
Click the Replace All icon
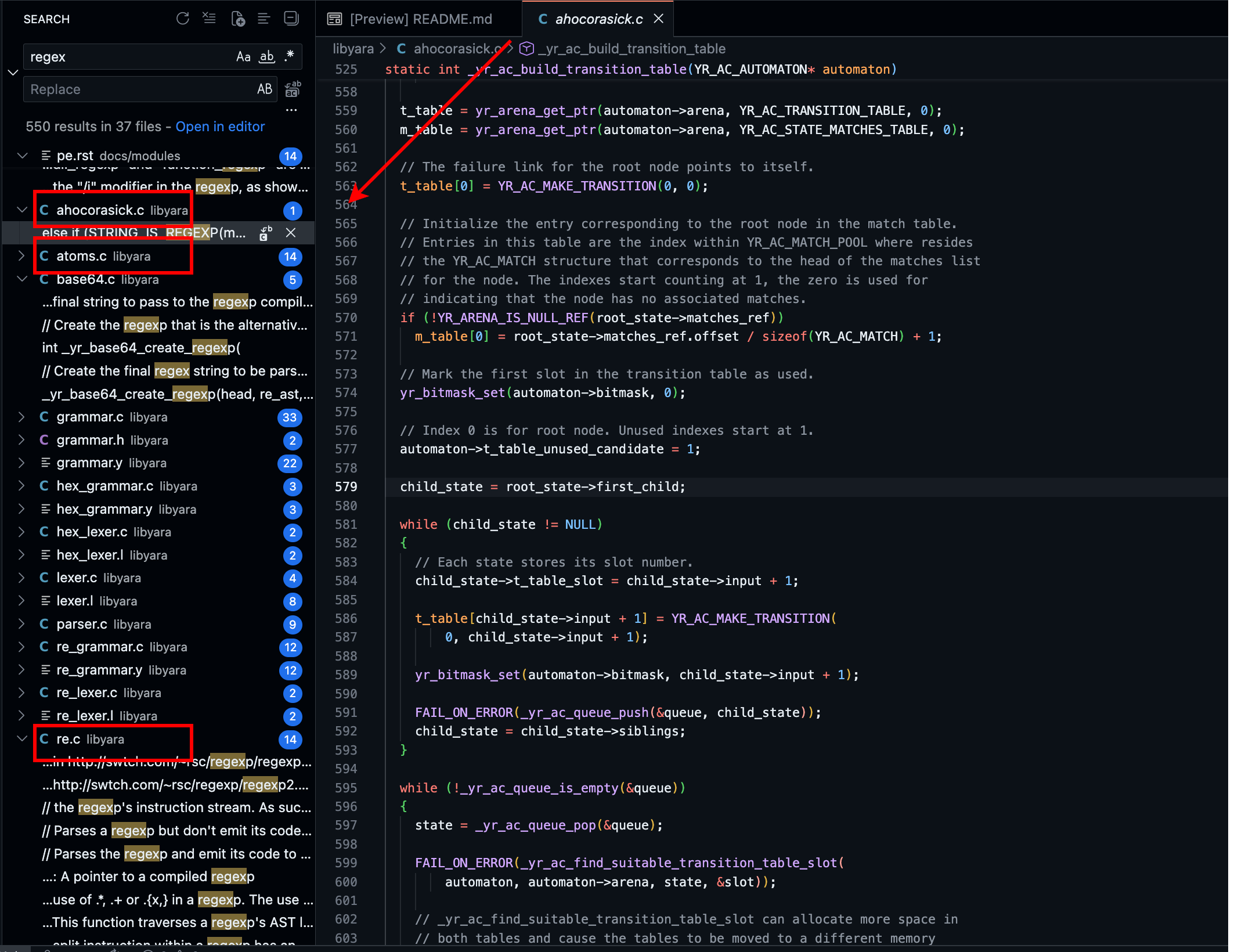click(x=293, y=89)
